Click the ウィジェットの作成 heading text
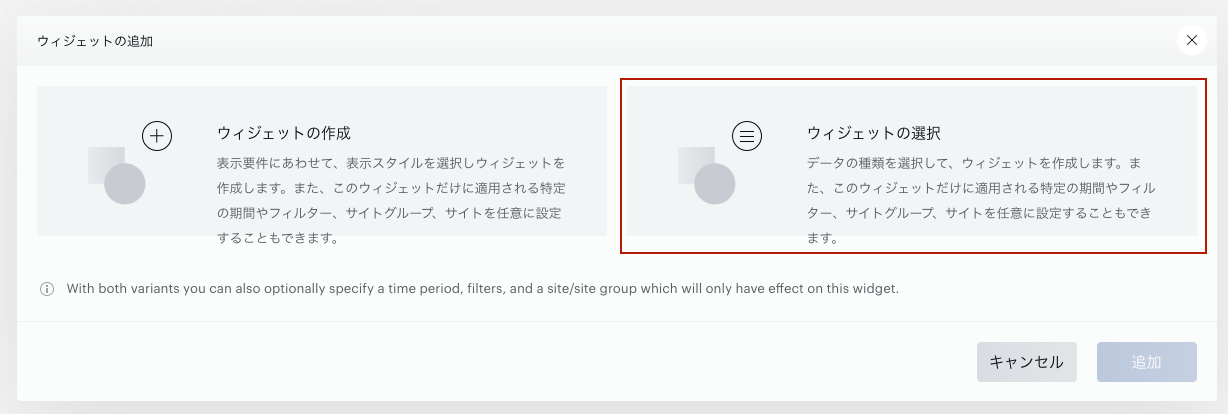1228x414 pixels. point(284,133)
